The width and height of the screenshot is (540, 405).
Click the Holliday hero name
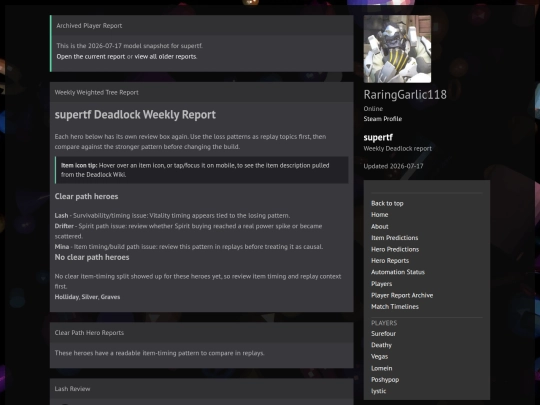pos(66,297)
